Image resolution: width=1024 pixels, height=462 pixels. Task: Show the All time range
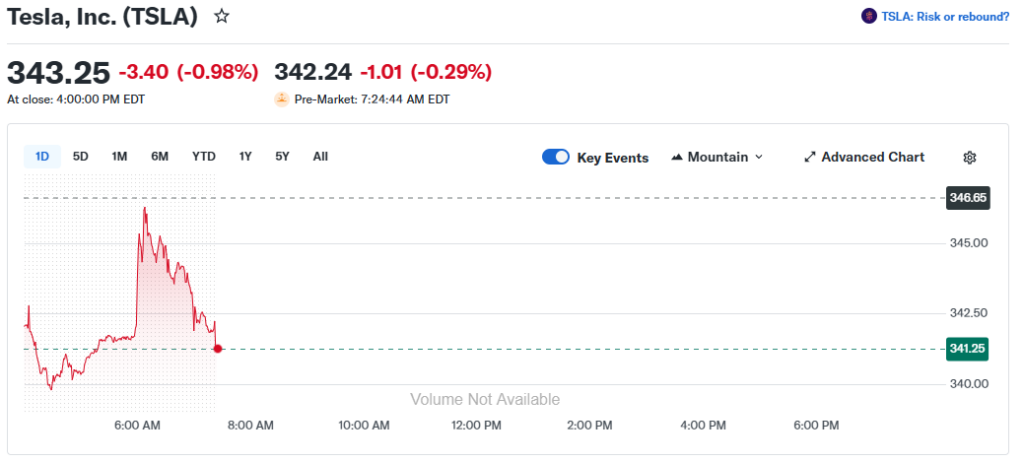pos(320,156)
